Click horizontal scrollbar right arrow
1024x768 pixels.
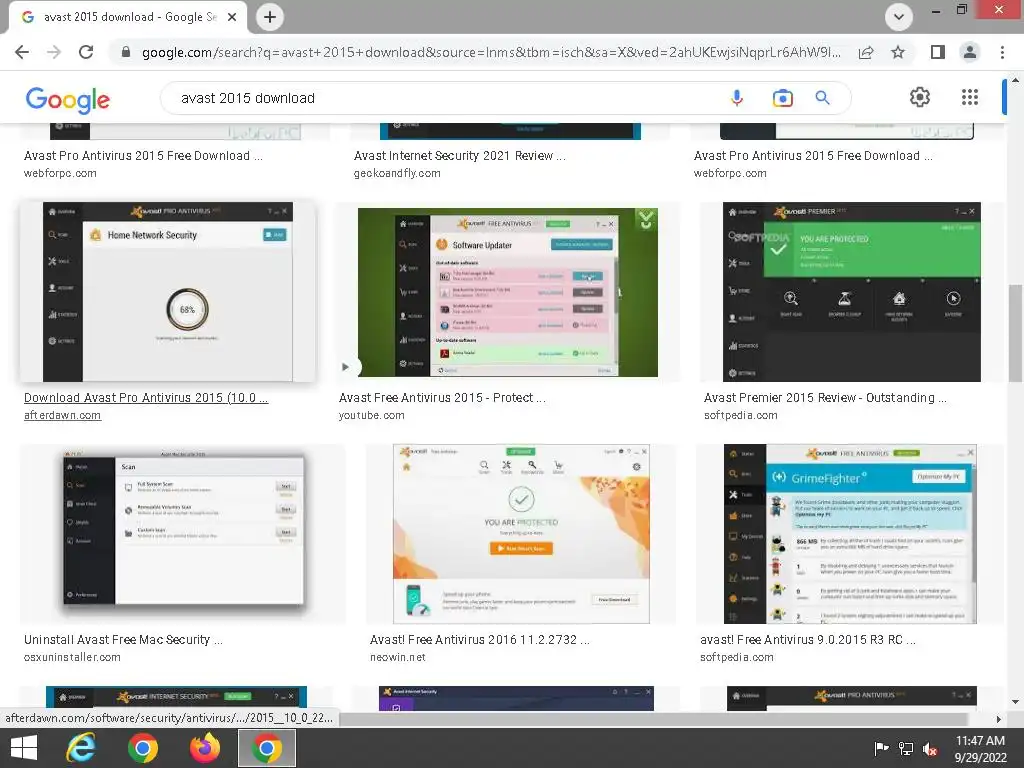point(998,719)
